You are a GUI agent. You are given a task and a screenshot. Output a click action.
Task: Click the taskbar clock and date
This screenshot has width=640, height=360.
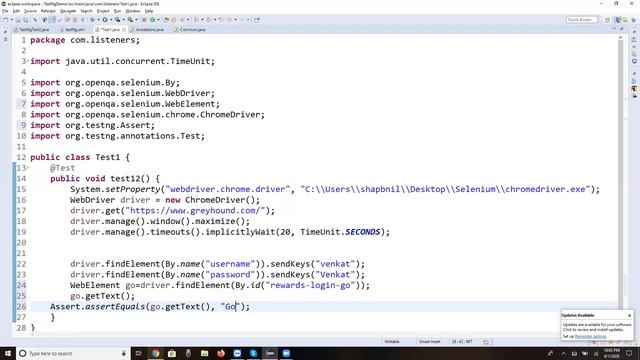click(x=613, y=353)
